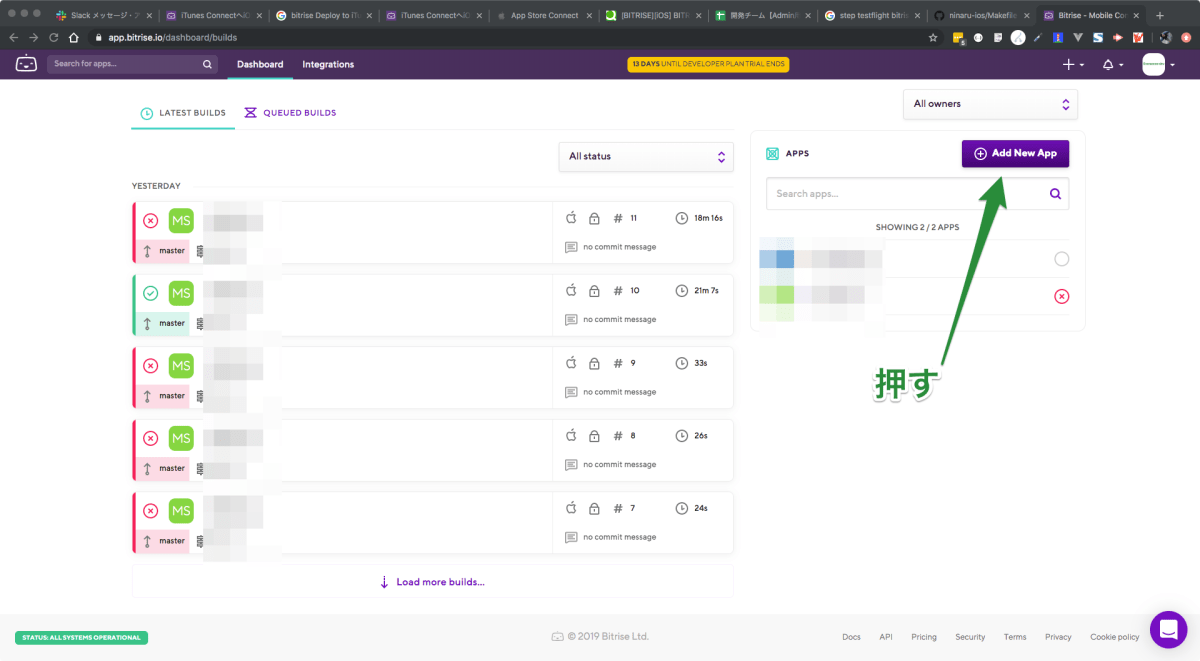Viewport: 1200px width, 661px height.
Task: Click failed status icon of build 7
Action: point(150,511)
